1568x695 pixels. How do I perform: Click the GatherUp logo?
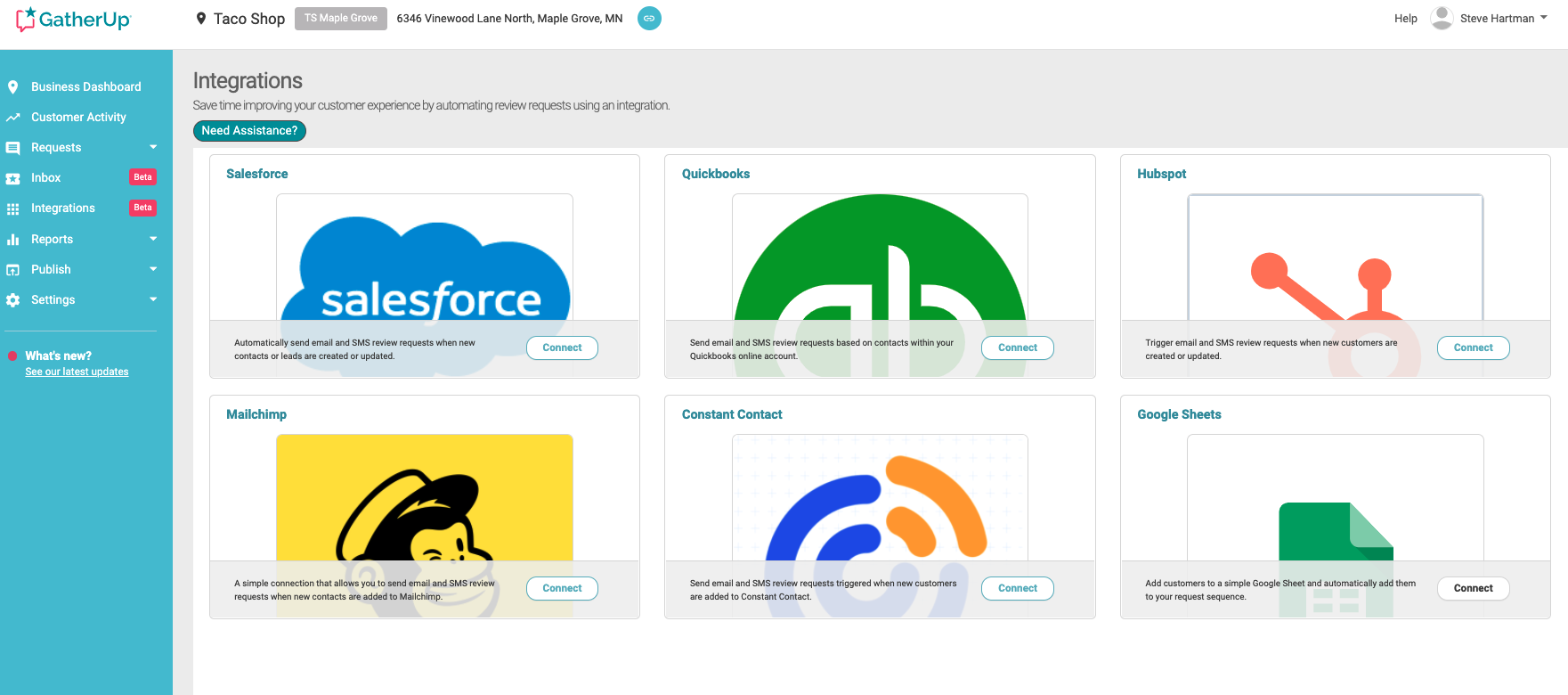(73, 19)
